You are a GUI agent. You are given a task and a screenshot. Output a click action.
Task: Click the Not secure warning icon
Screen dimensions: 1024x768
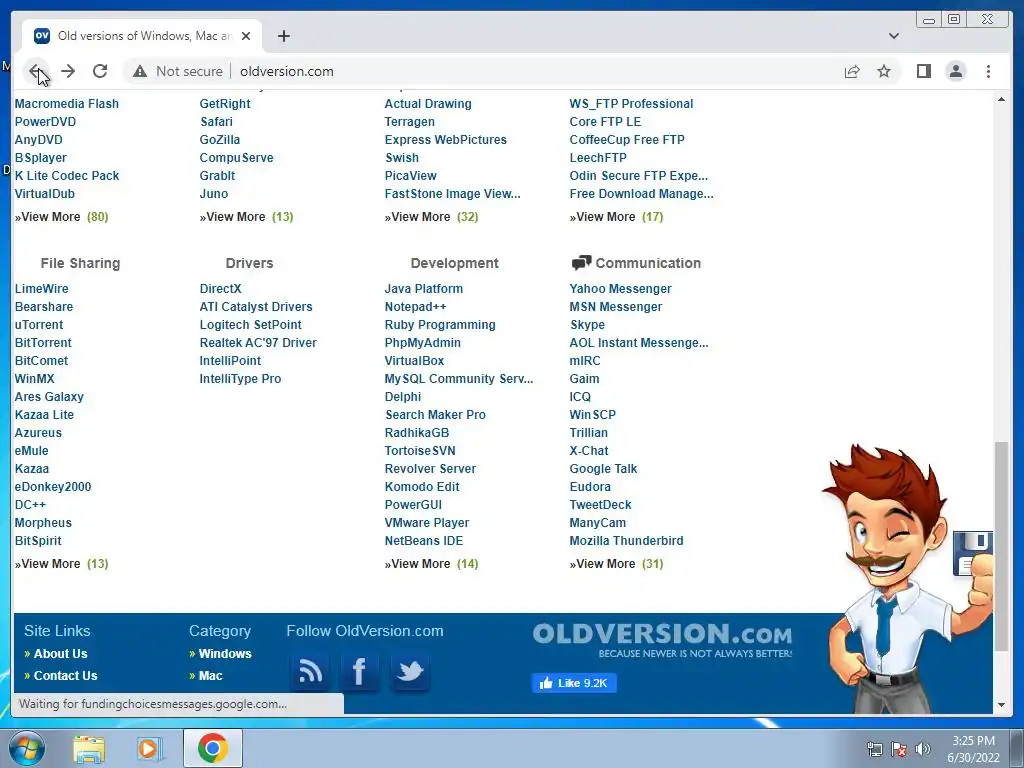coord(140,71)
